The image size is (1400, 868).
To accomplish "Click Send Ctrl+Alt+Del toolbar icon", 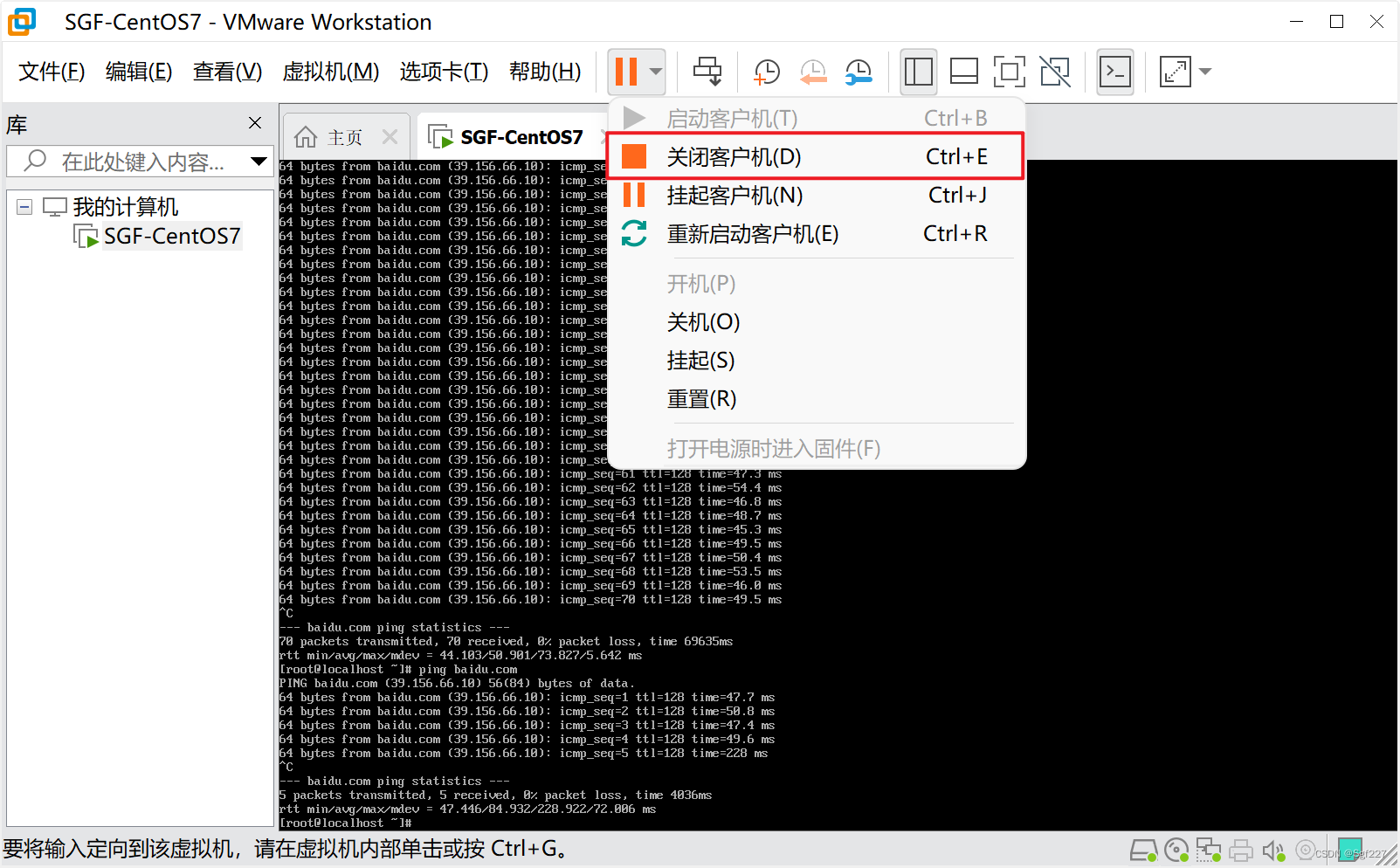I will point(707,72).
